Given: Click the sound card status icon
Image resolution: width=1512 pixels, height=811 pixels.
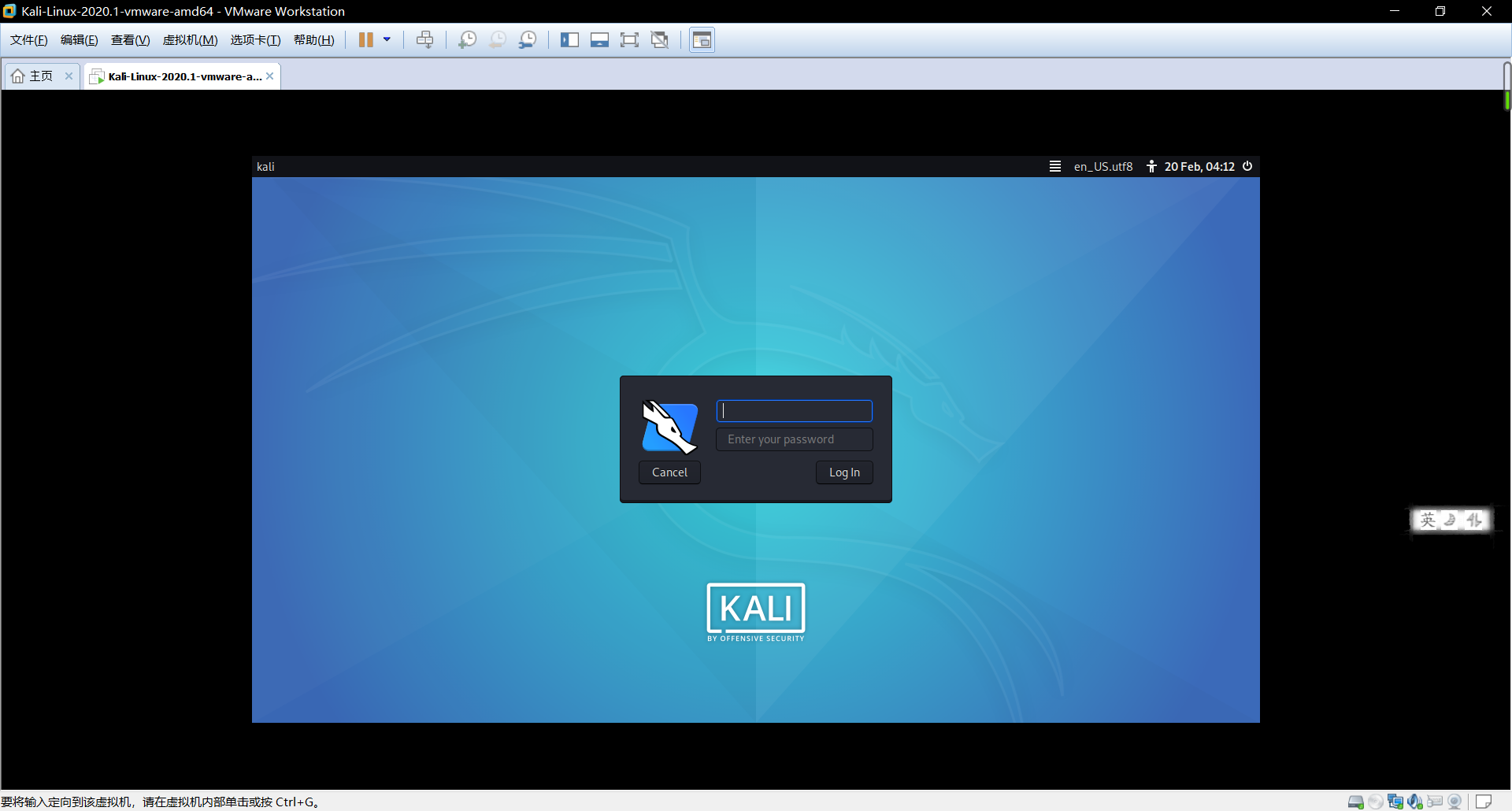Looking at the screenshot, I should [x=1415, y=802].
